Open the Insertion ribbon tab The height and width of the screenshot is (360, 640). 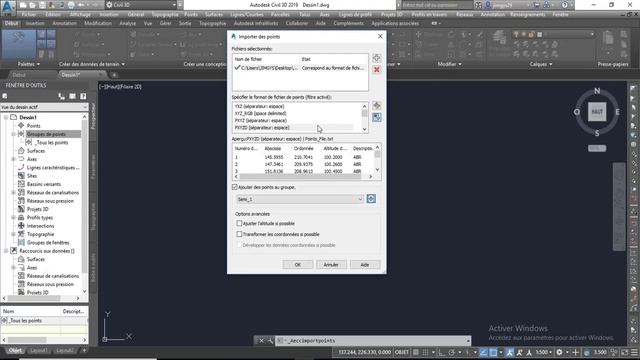tap(35, 23)
